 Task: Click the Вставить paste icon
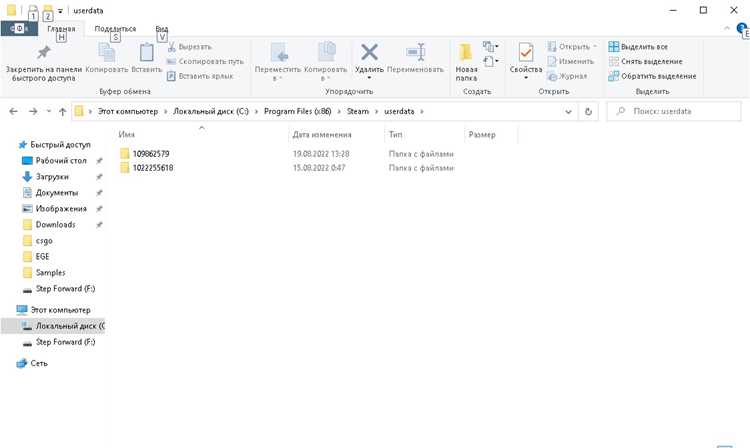[x=146, y=52]
